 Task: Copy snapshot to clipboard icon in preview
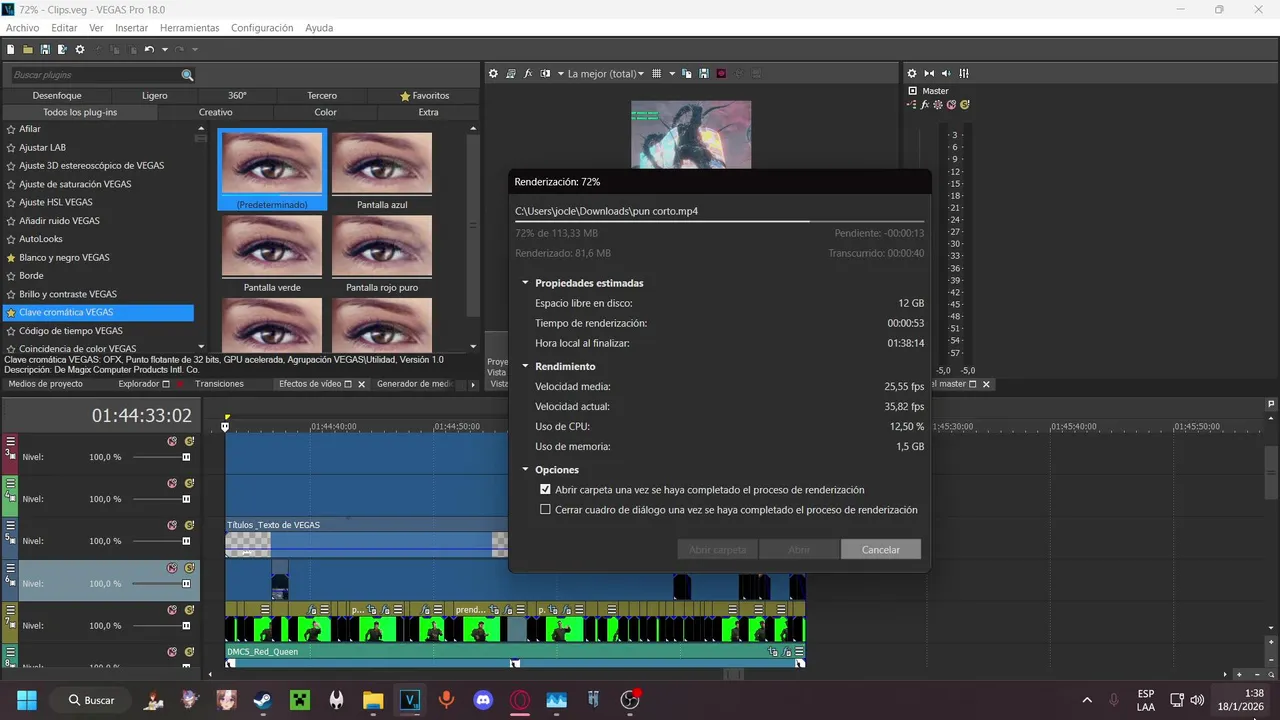[x=689, y=73]
